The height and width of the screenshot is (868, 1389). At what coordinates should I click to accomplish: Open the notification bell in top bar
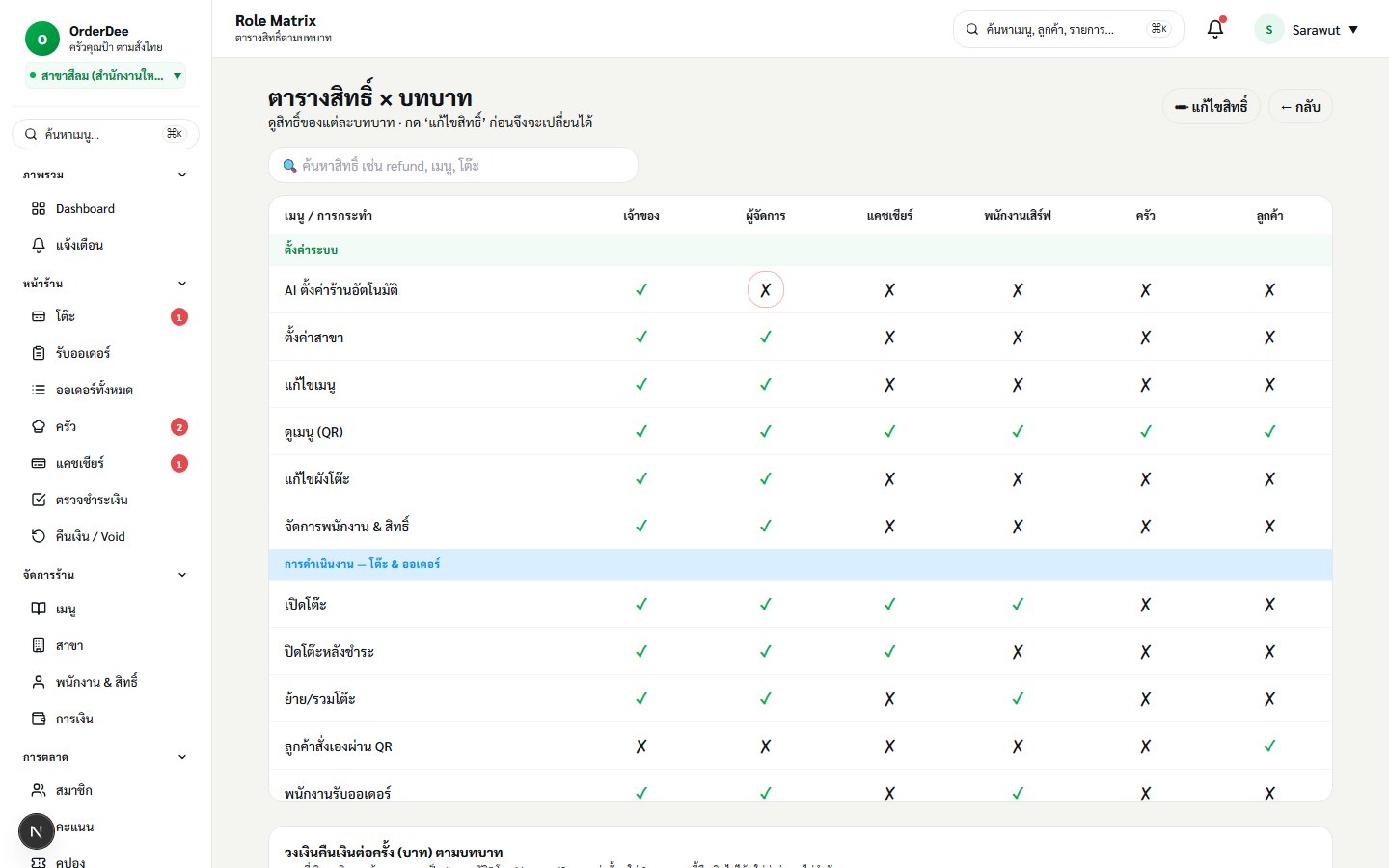(x=1215, y=29)
